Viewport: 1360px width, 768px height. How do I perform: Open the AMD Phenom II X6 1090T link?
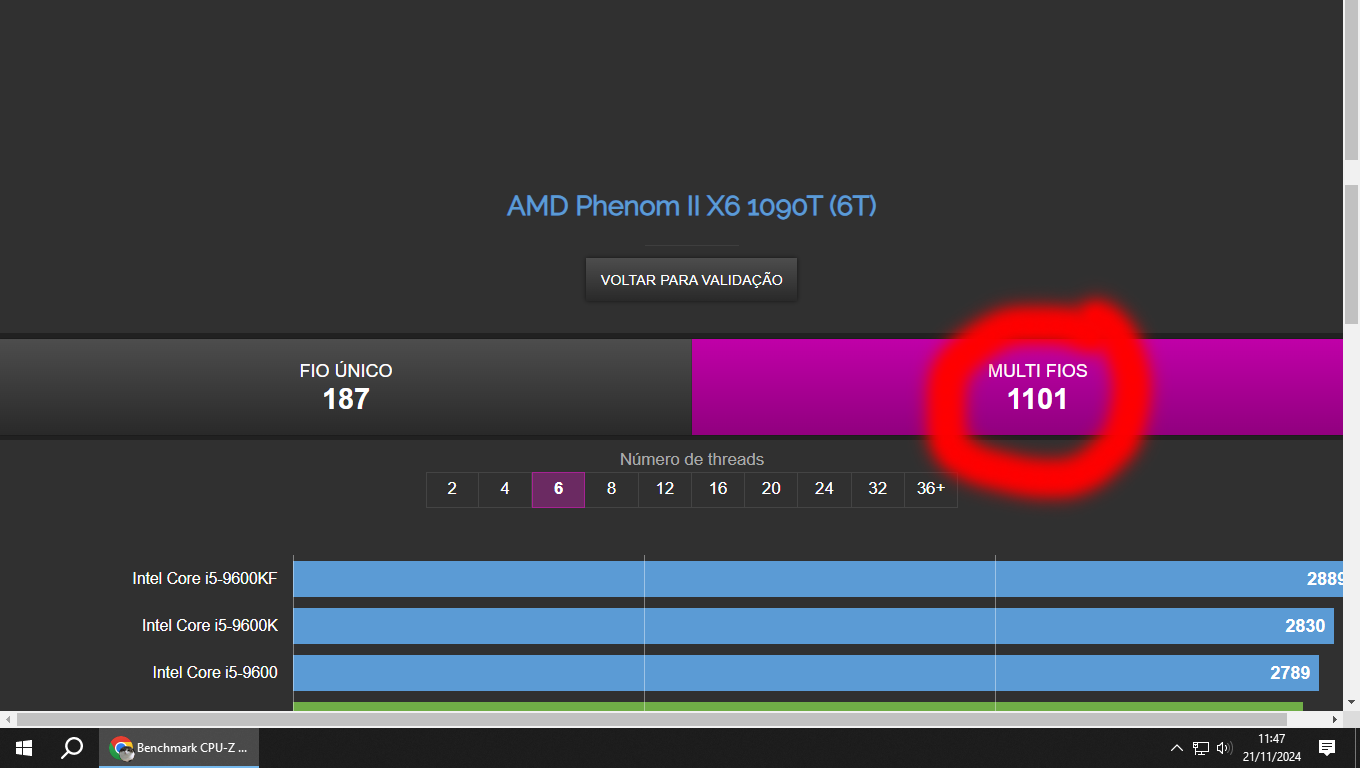point(691,206)
